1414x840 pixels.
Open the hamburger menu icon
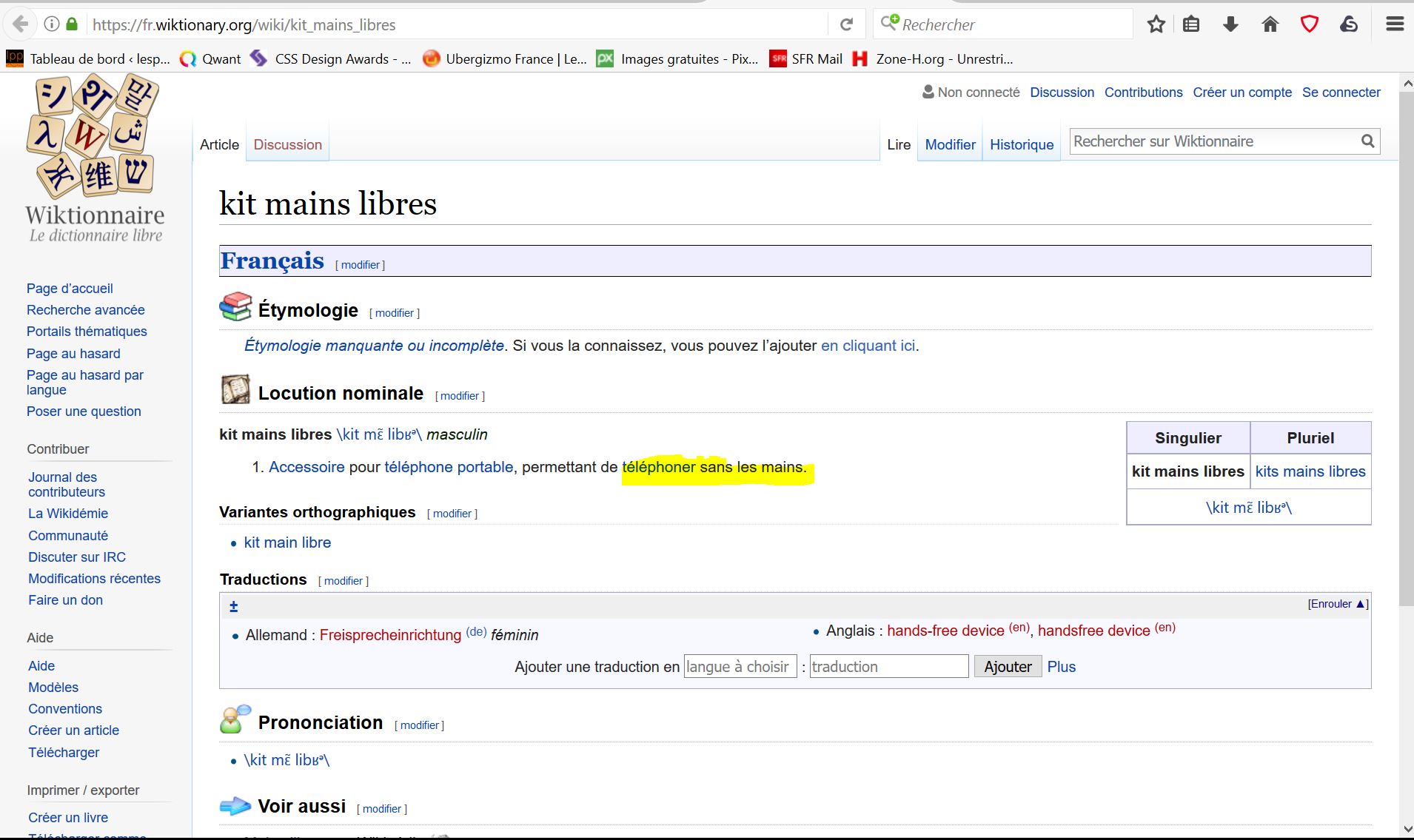[1395, 24]
